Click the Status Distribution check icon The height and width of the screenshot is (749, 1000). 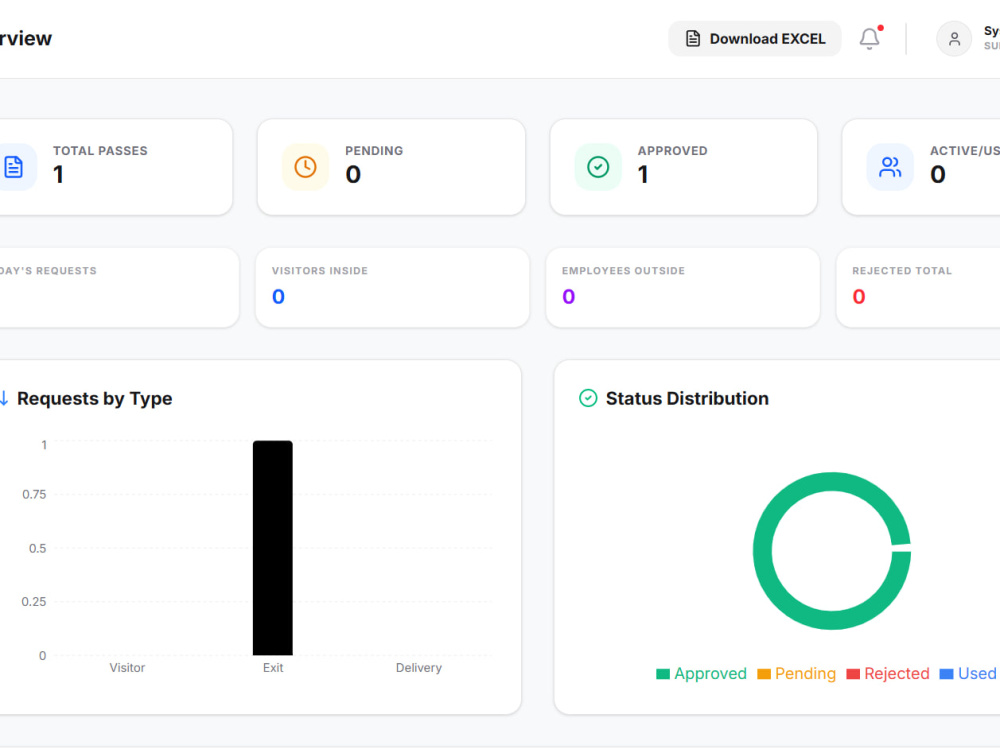click(588, 398)
